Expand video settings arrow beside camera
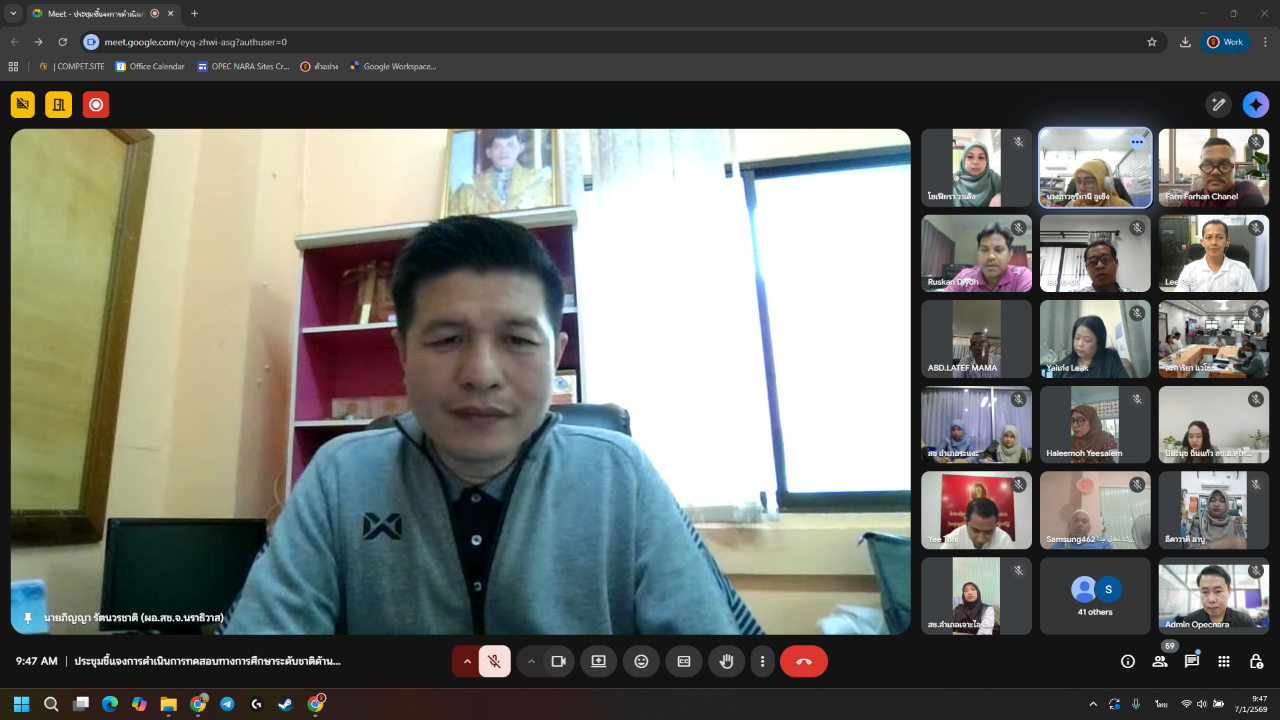The height and width of the screenshot is (720, 1280). (x=531, y=661)
